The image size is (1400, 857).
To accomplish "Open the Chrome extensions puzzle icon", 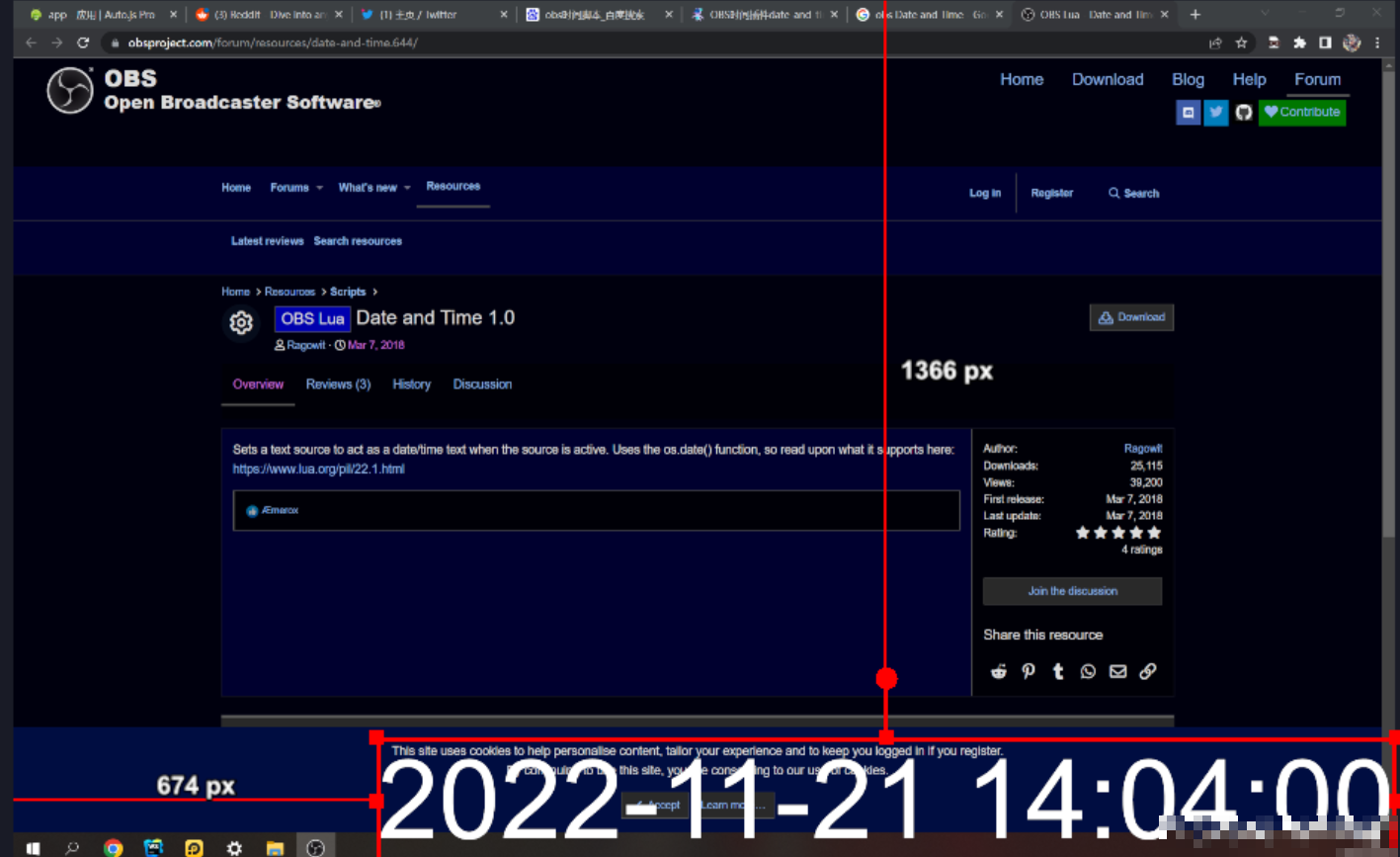I will 1299,43.
